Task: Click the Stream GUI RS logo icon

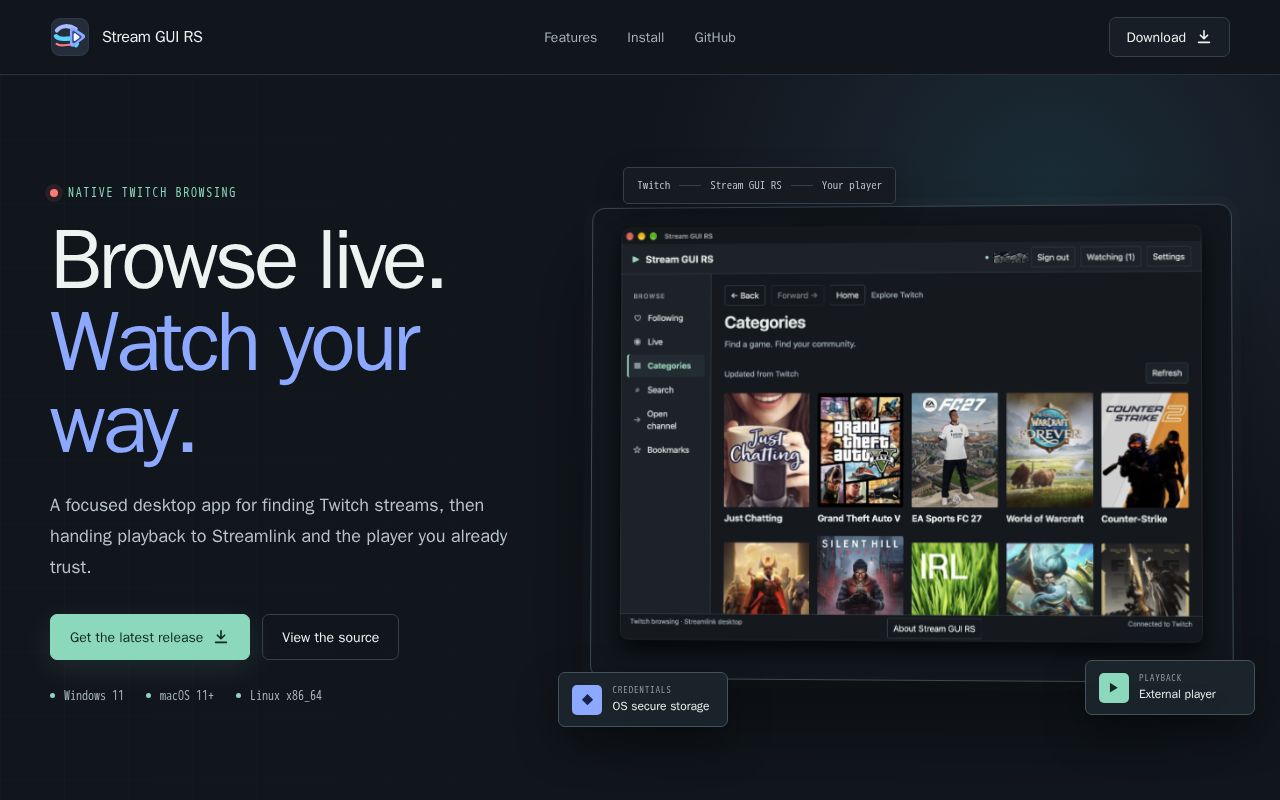Action: pyautogui.click(x=70, y=37)
